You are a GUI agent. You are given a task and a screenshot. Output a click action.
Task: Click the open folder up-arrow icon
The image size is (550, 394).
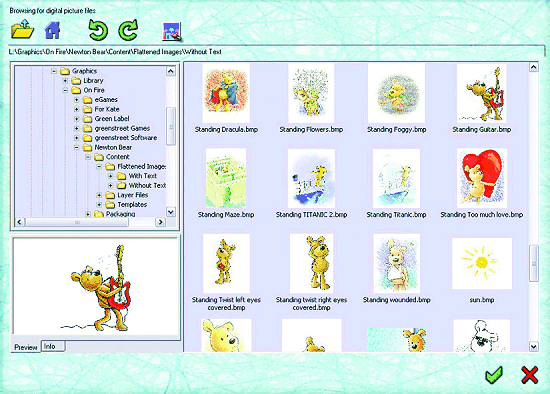(22, 29)
